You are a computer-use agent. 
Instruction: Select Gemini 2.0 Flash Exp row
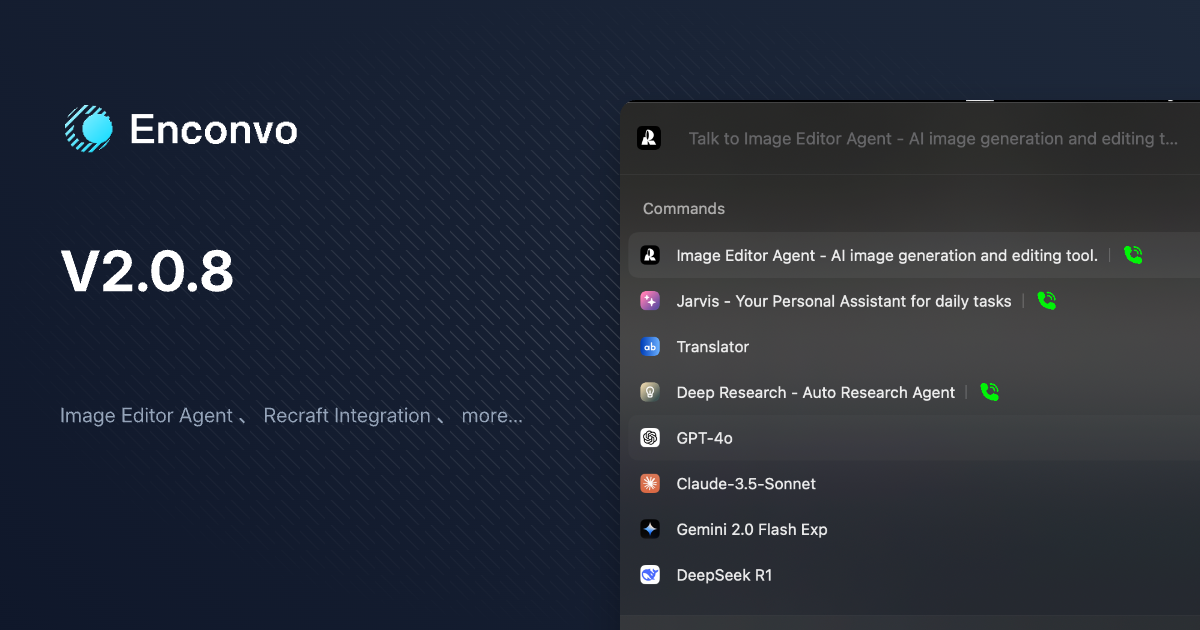[x=913, y=529]
